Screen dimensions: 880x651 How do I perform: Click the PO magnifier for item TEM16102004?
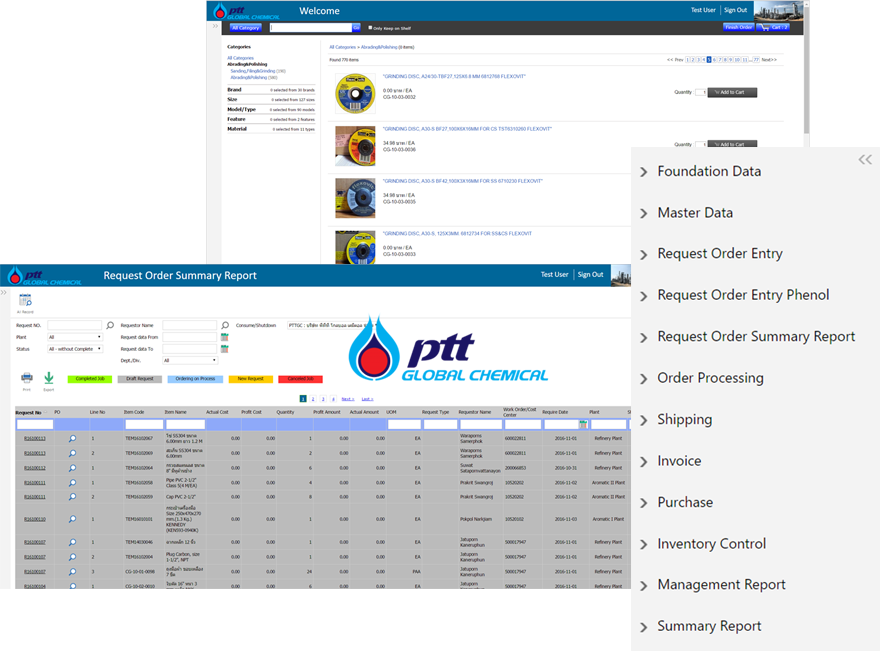tap(72, 557)
